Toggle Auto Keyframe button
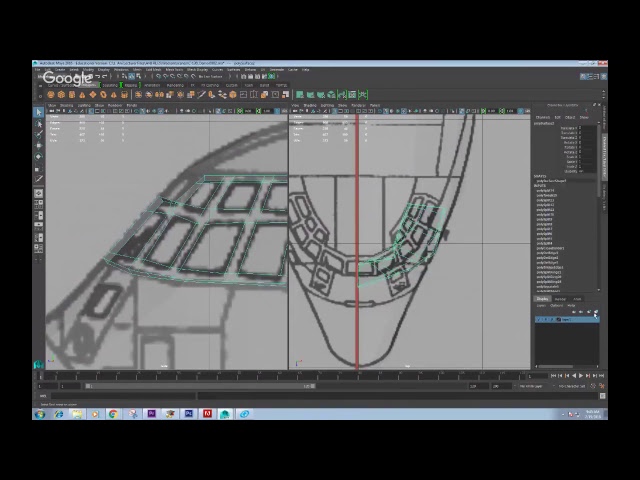The width and height of the screenshot is (640, 480). tap(593, 386)
